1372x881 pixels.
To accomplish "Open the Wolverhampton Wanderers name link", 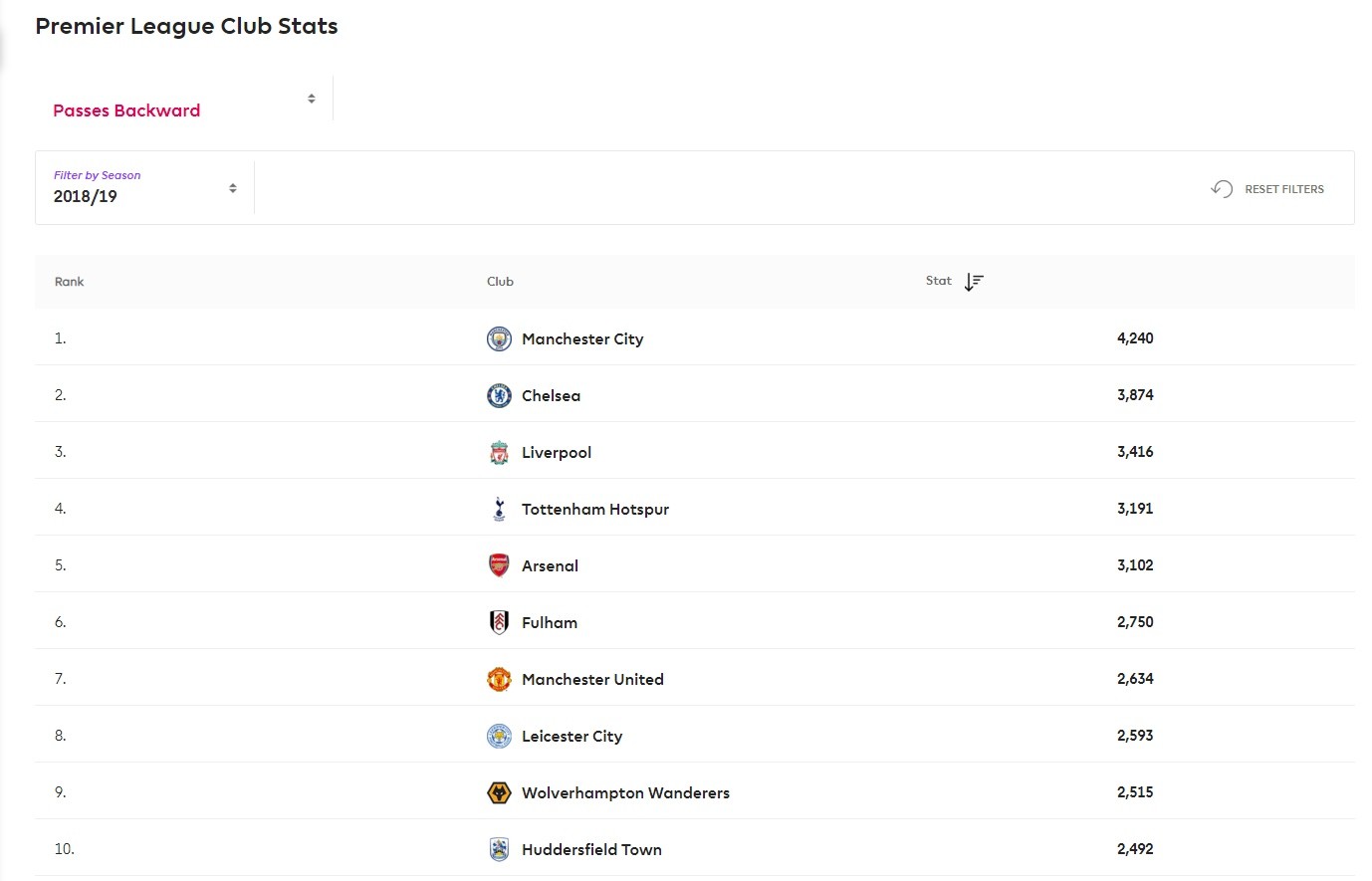I will click(x=625, y=792).
